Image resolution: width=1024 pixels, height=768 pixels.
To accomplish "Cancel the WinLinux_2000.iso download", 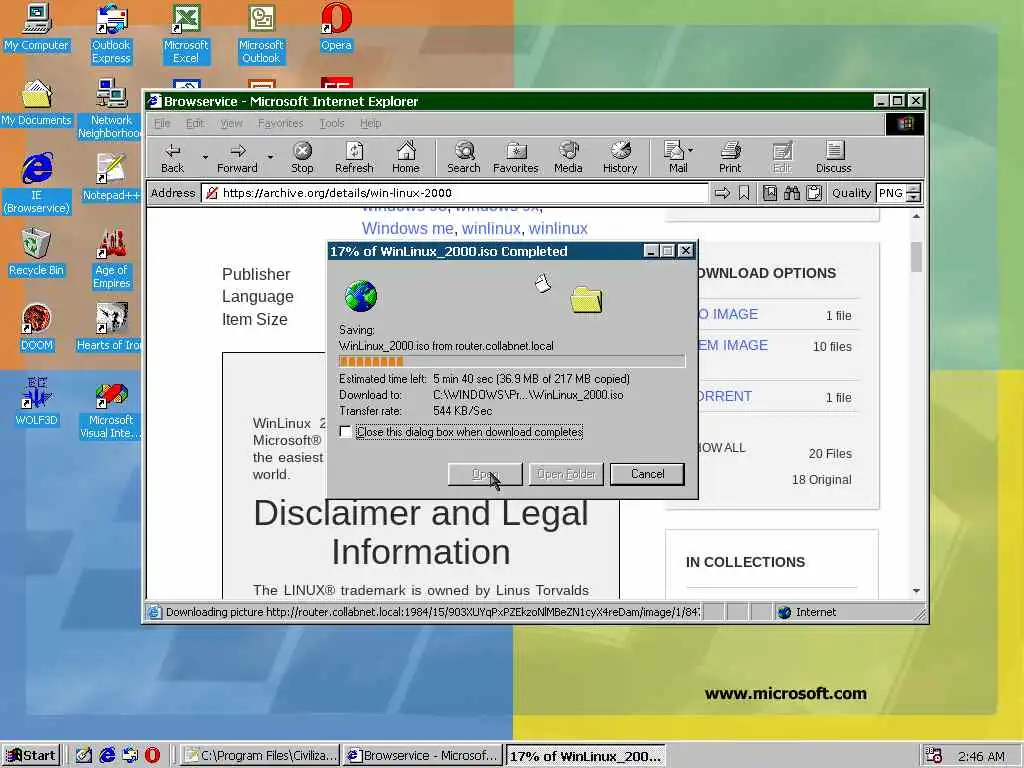I will pos(647,474).
